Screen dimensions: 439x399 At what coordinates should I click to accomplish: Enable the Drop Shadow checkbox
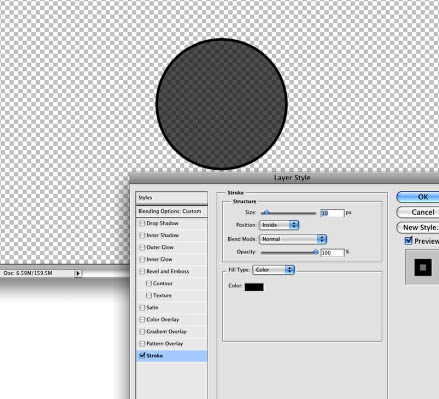point(142,223)
